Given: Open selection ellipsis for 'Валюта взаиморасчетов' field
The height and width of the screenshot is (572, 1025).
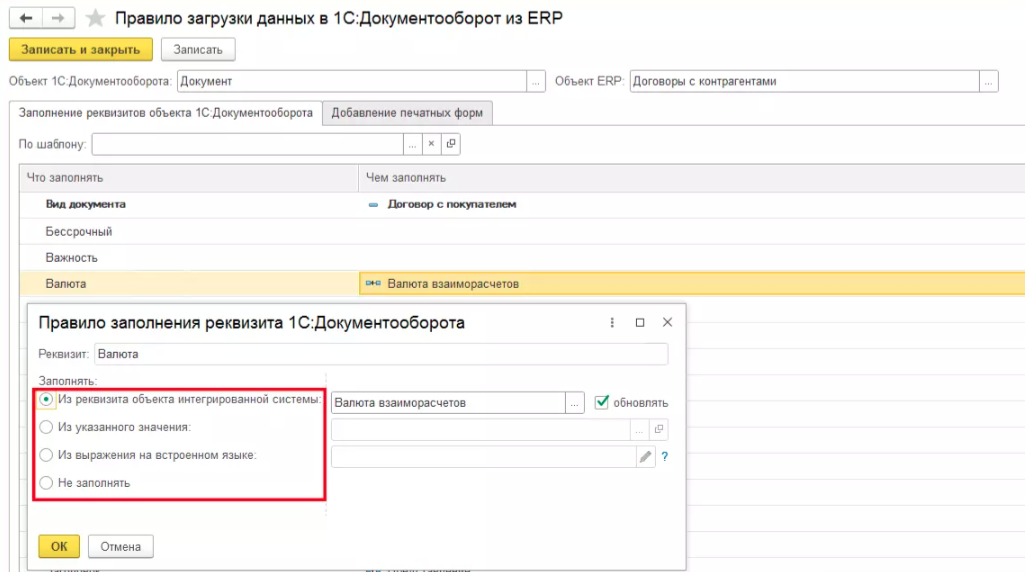Looking at the screenshot, I should point(574,403).
